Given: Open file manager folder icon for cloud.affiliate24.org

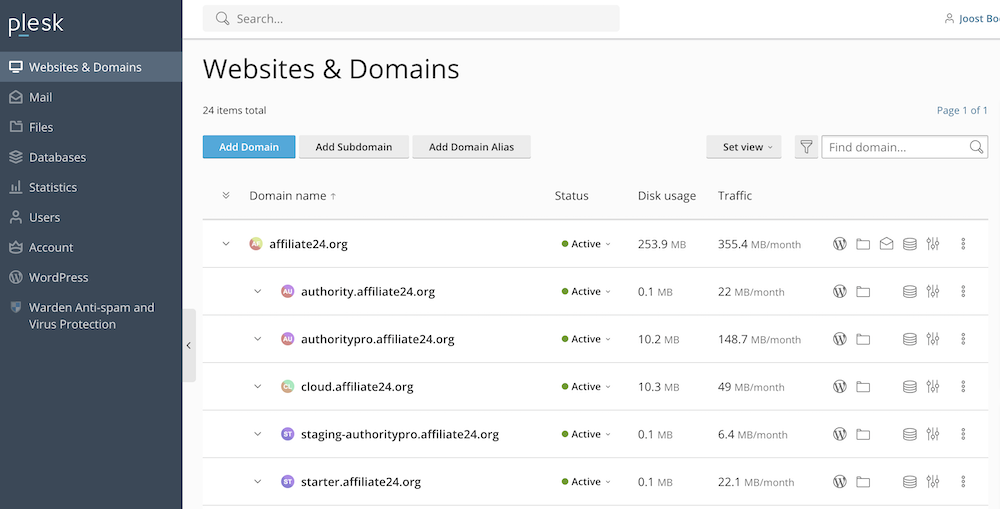Looking at the screenshot, I should tap(863, 387).
